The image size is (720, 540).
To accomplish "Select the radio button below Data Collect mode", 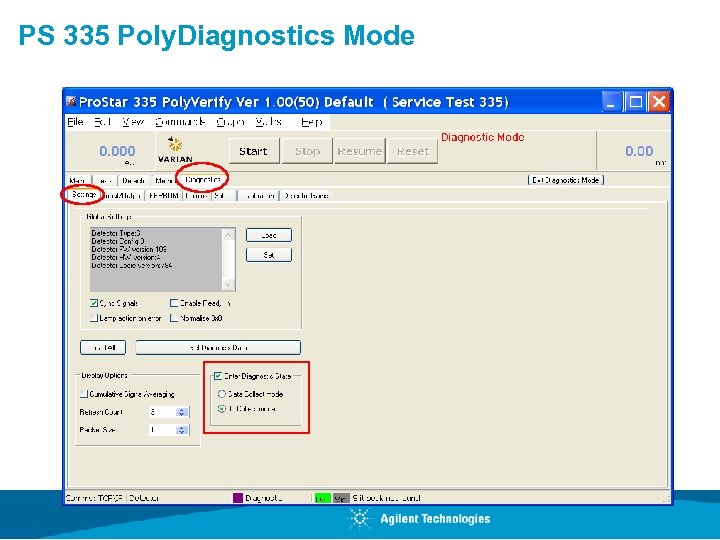I will point(222,409).
